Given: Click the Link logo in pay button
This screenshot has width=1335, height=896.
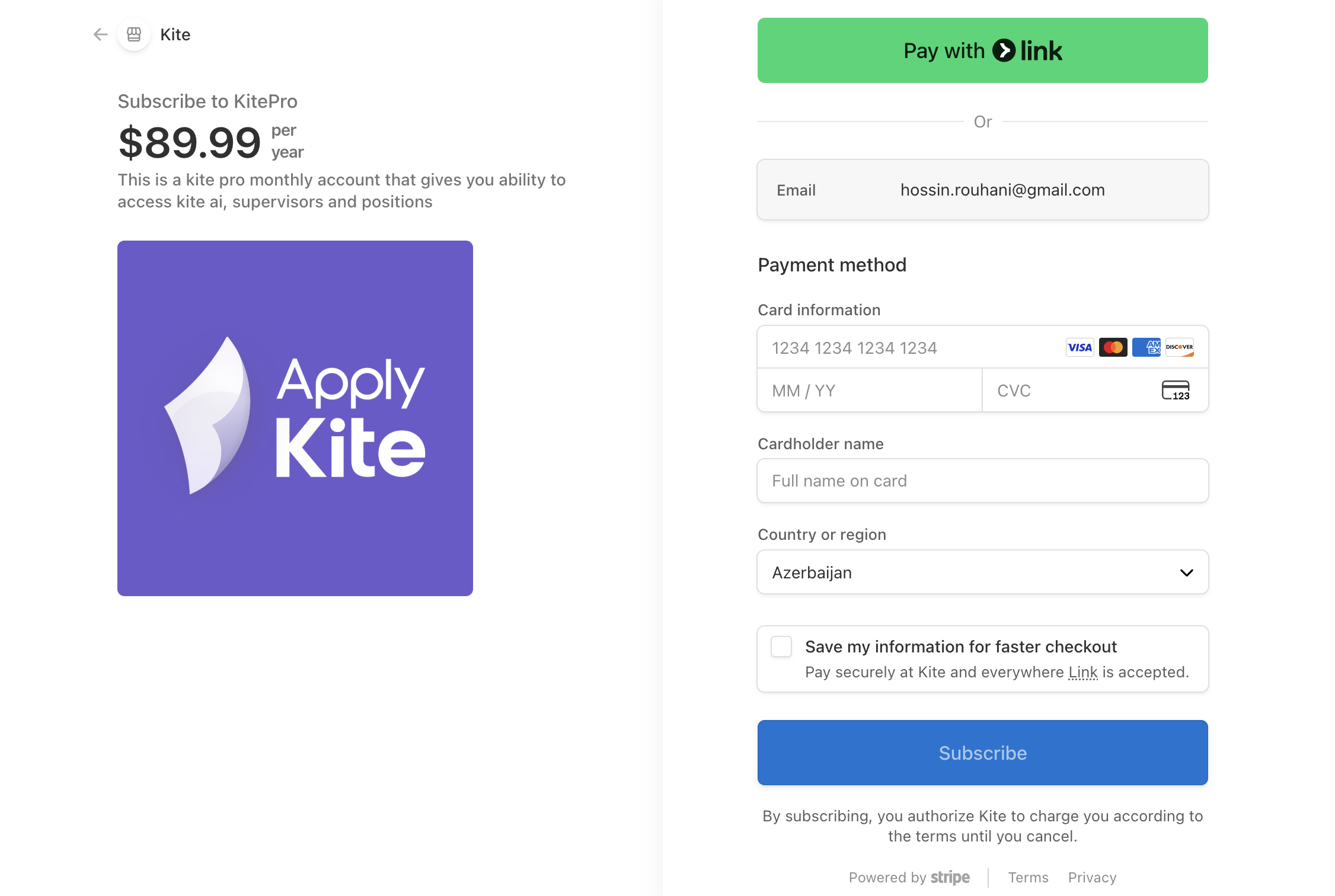Looking at the screenshot, I should click(x=1027, y=51).
